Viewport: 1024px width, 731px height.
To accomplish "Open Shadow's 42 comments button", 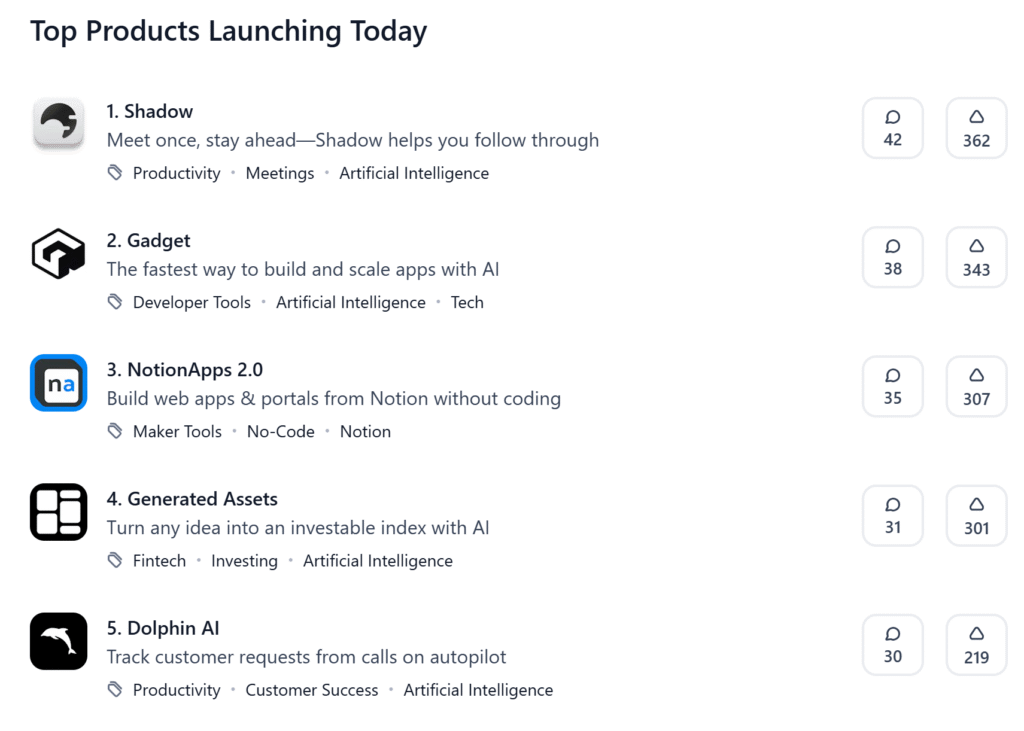I will 893,128.
